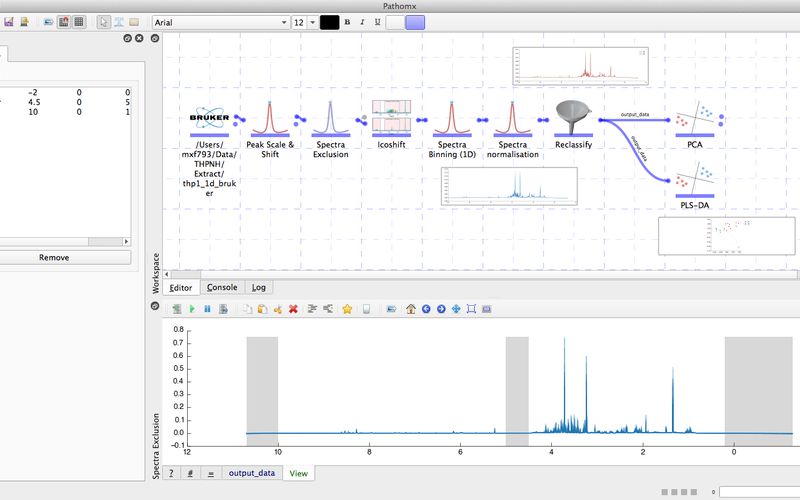The height and width of the screenshot is (500, 800).
Task: Select the View tab
Action: tap(298, 473)
